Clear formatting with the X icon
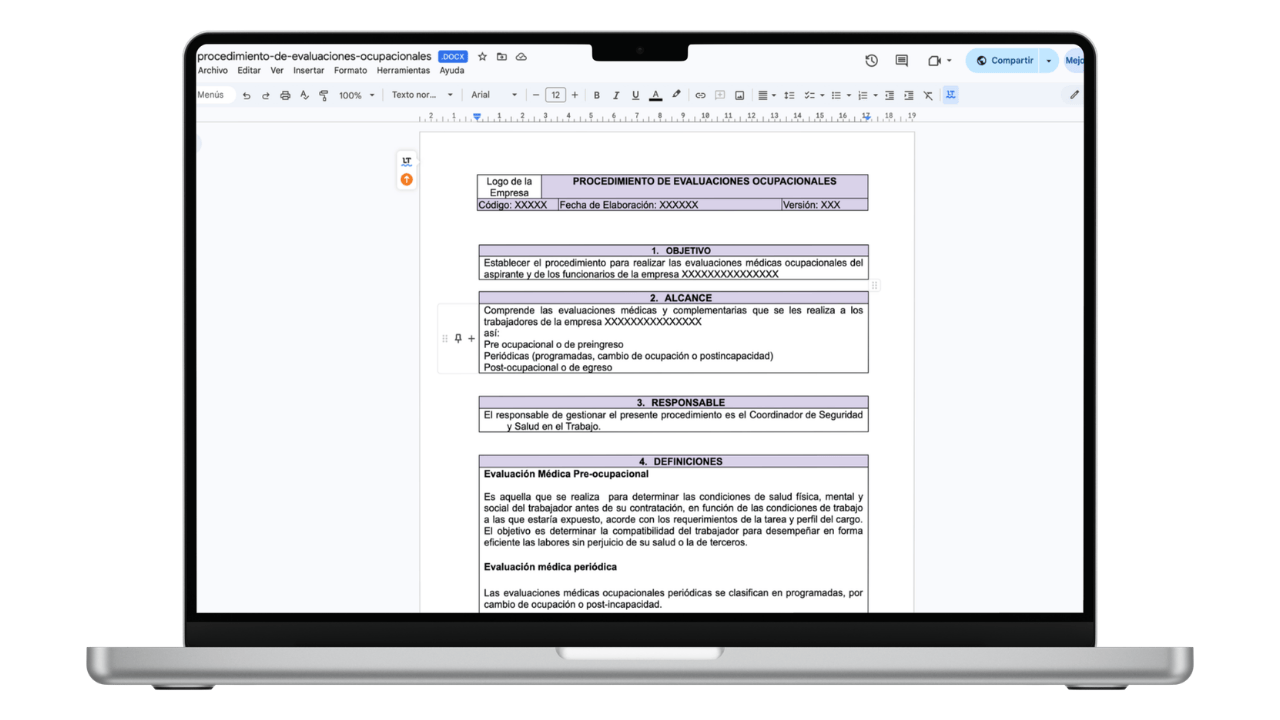The height and width of the screenshot is (720, 1280). (928, 95)
